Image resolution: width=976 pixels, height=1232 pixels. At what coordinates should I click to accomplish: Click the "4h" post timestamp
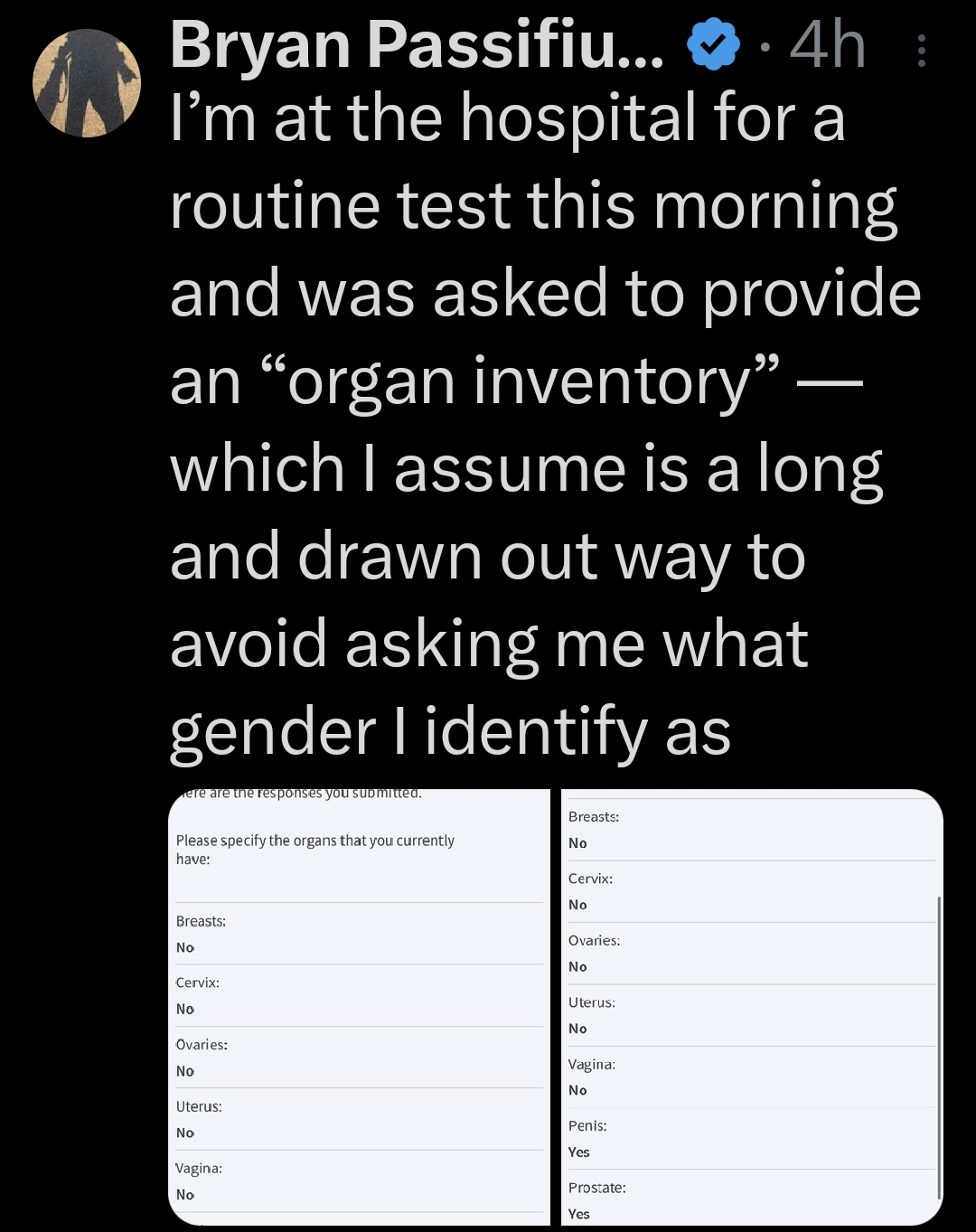tap(827, 45)
